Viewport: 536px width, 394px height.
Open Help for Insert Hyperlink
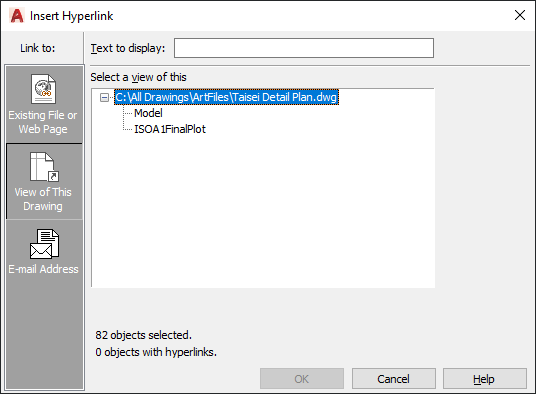pos(485,379)
